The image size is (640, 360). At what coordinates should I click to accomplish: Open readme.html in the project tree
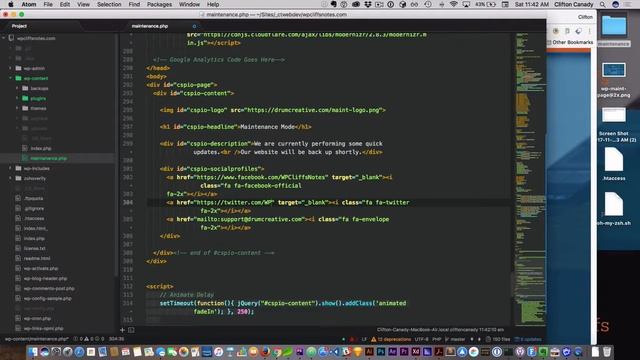point(37,258)
